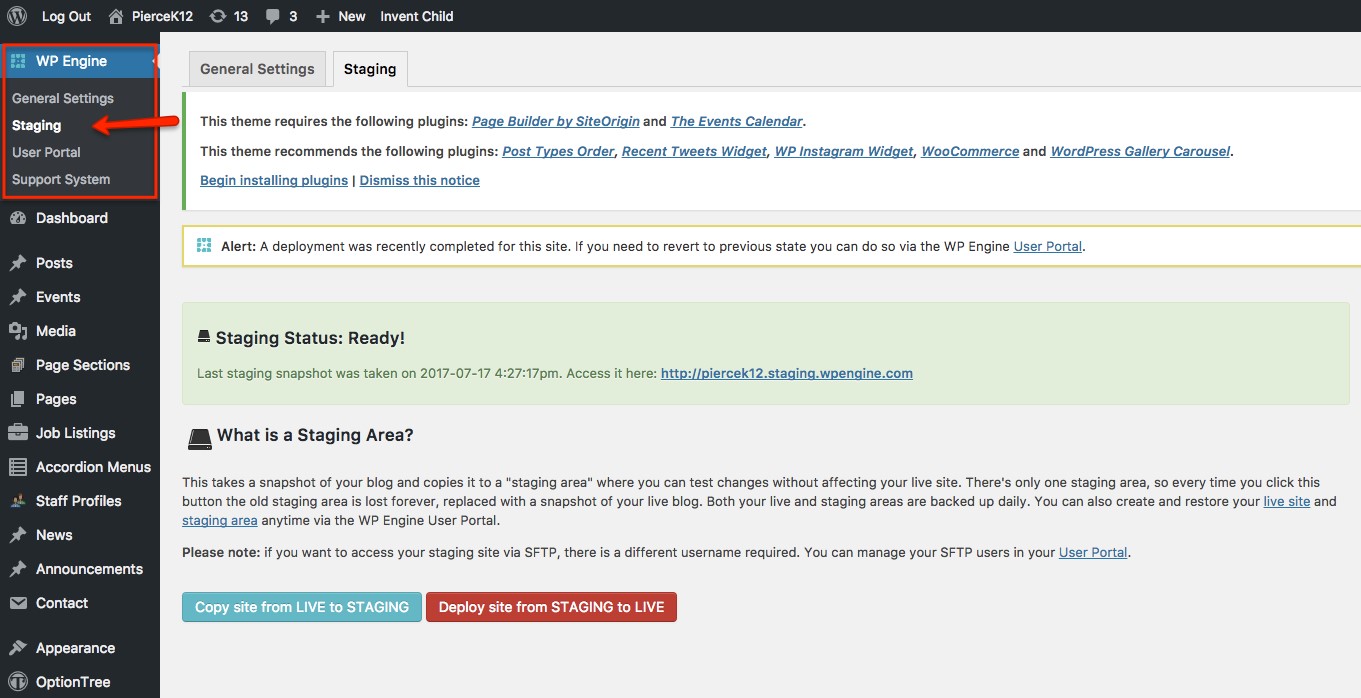
Task: Open WordPress Gallery Carousel link
Action: 1141,151
